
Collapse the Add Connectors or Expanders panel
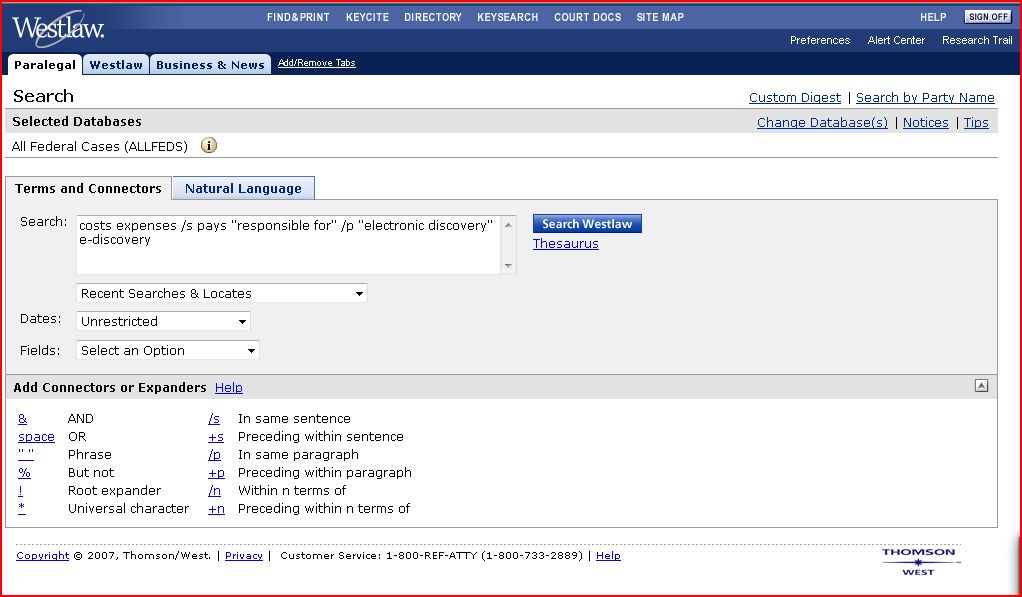(x=981, y=386)
